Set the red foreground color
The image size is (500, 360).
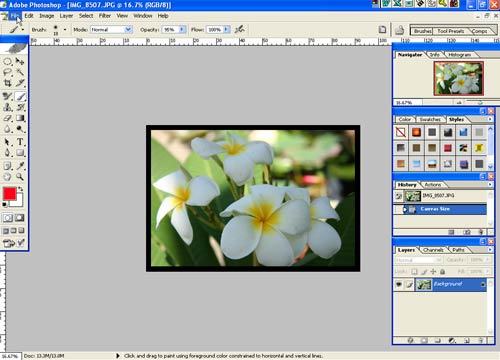tap(10, 194)
